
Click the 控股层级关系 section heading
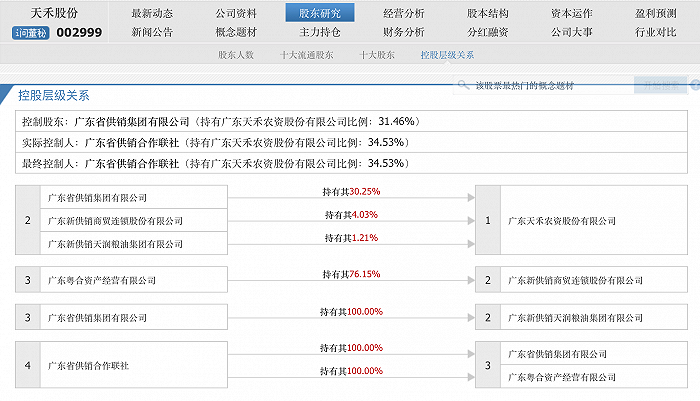54,96
